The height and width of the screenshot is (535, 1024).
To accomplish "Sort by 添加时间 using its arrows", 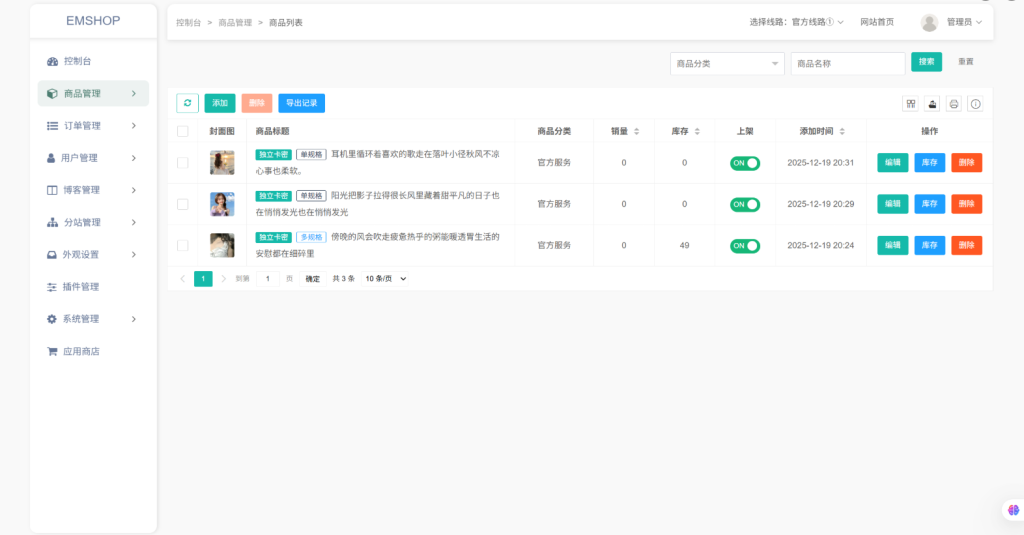I will pyautogui.click(x=842, y=131).
